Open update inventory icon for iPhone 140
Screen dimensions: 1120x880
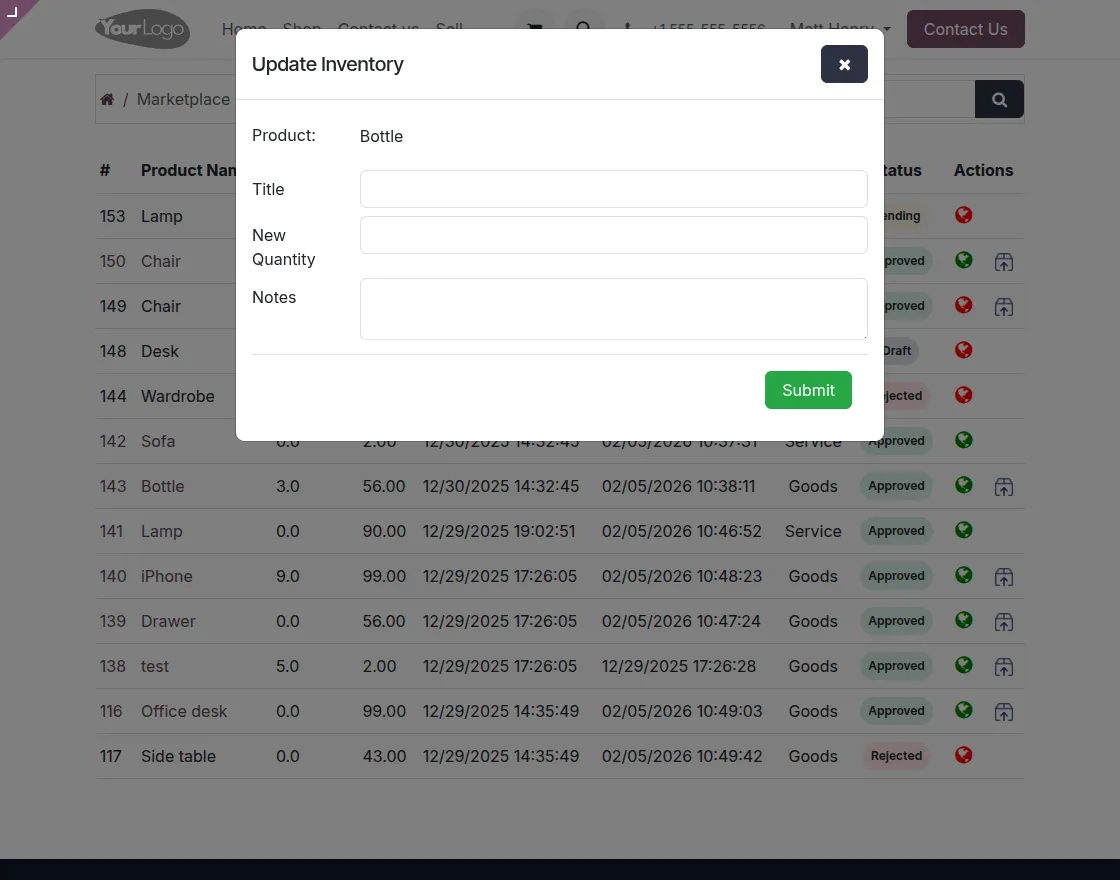point(1004,577)
